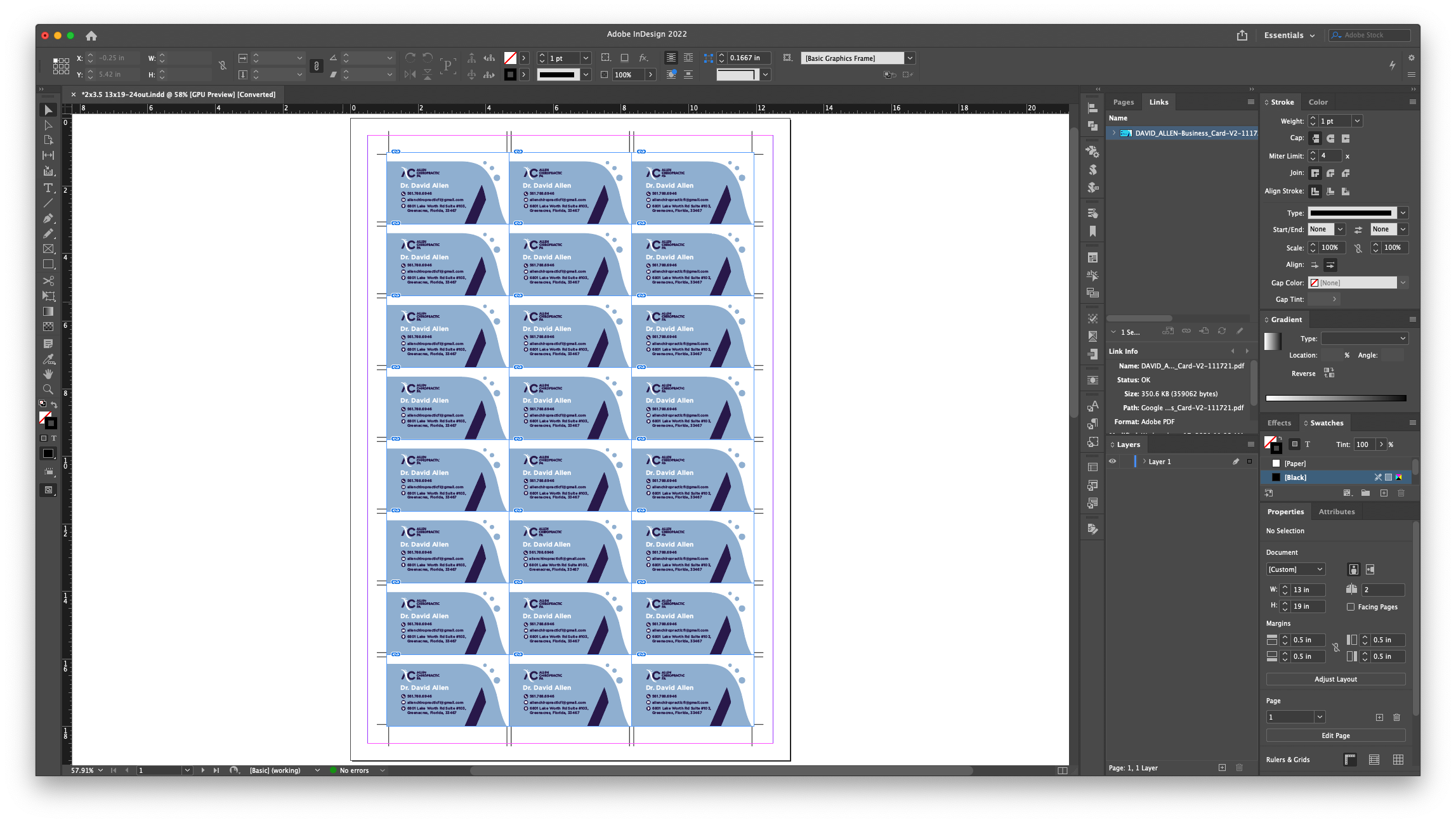This screenshot has height=823, width=1456.
Task: Select the [Paper] swatch
Action: point(1295,463)
